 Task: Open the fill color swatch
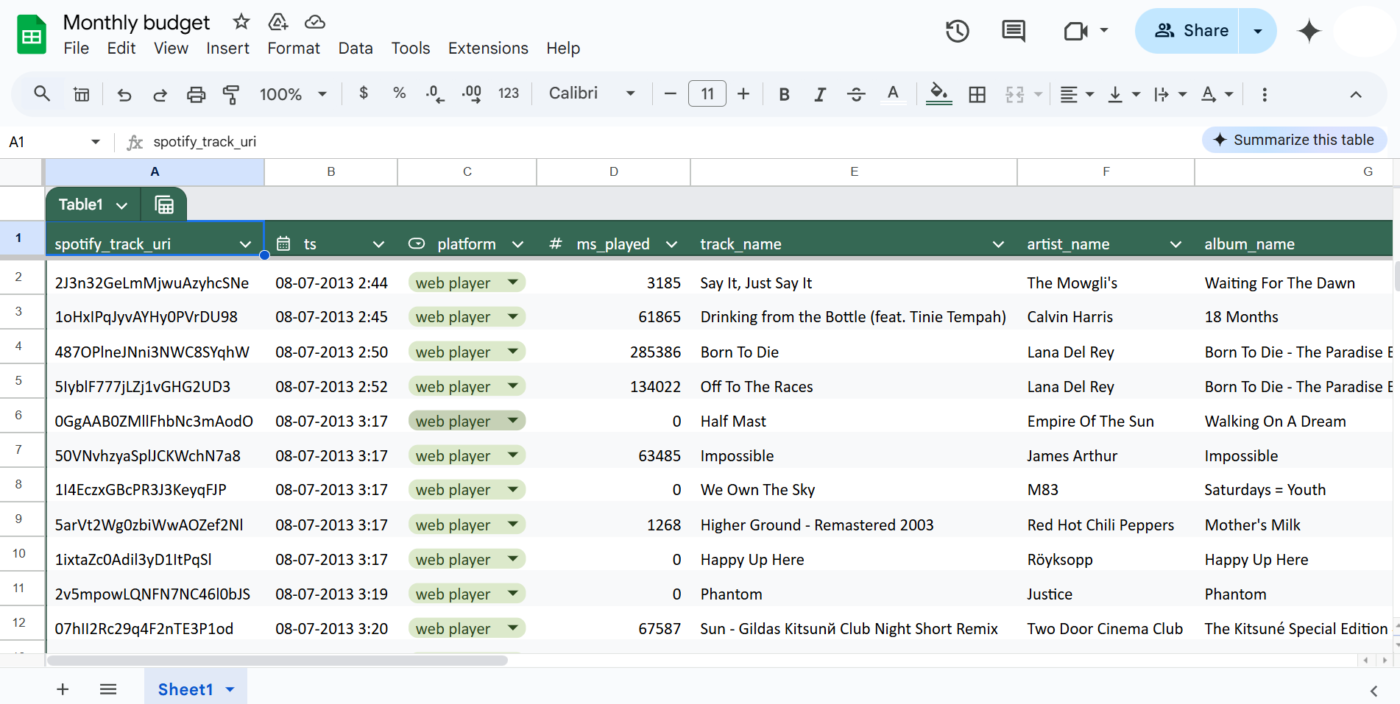[938, 94]
